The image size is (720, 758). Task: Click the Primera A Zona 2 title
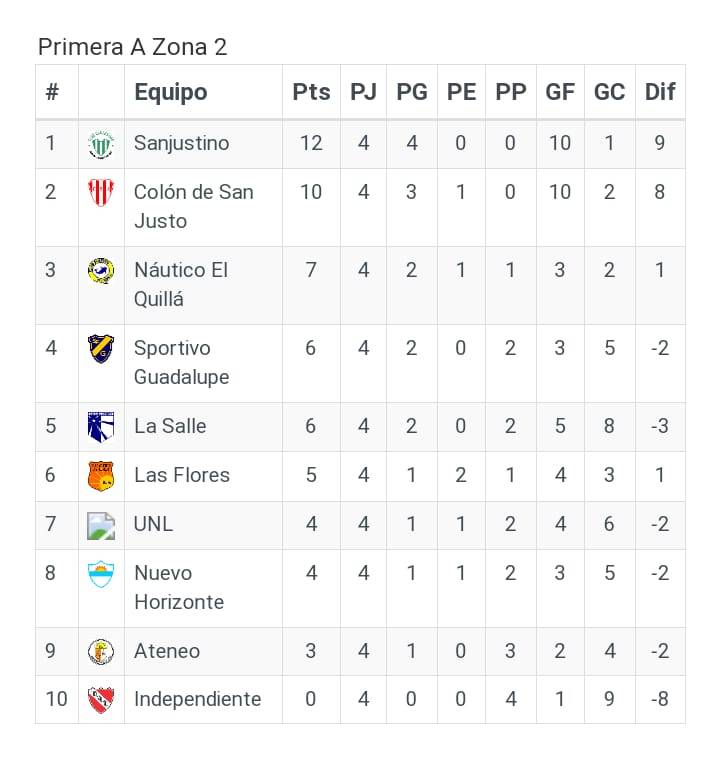click(133, 47)
